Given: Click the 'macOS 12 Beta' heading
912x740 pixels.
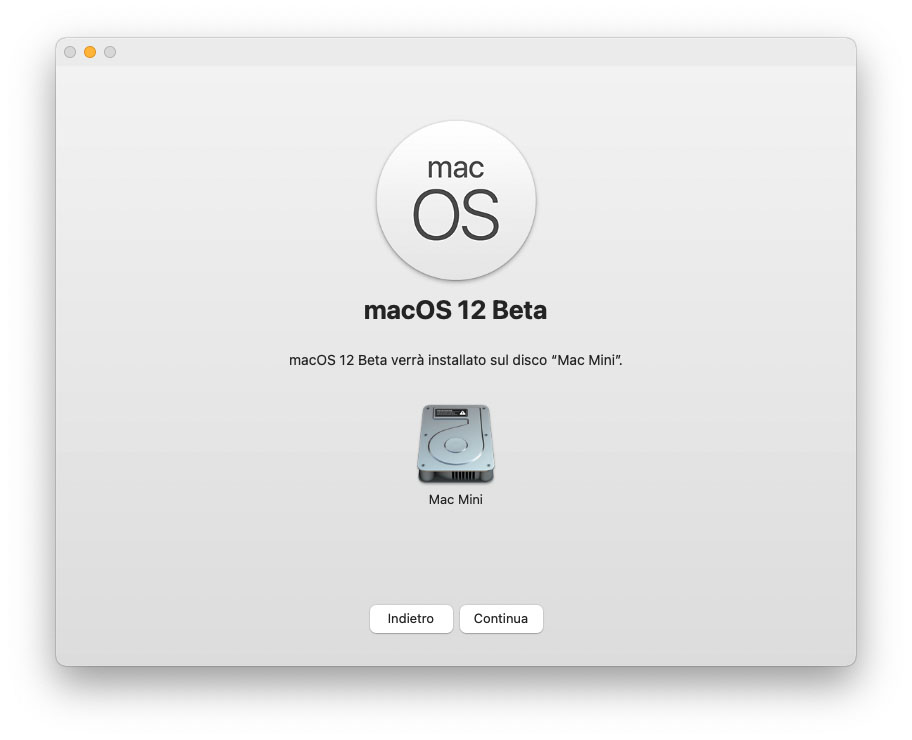Looking at the screenshot, I should (456, 310).
